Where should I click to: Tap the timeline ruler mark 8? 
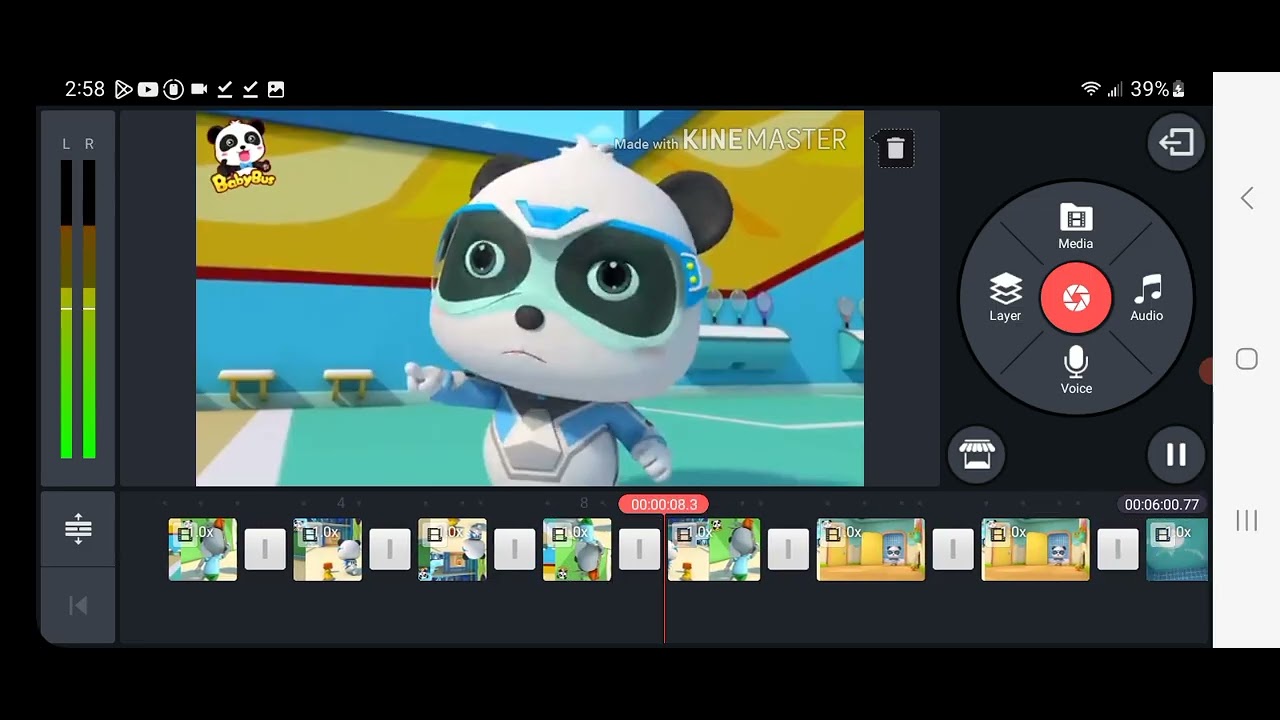pos(585,503)
